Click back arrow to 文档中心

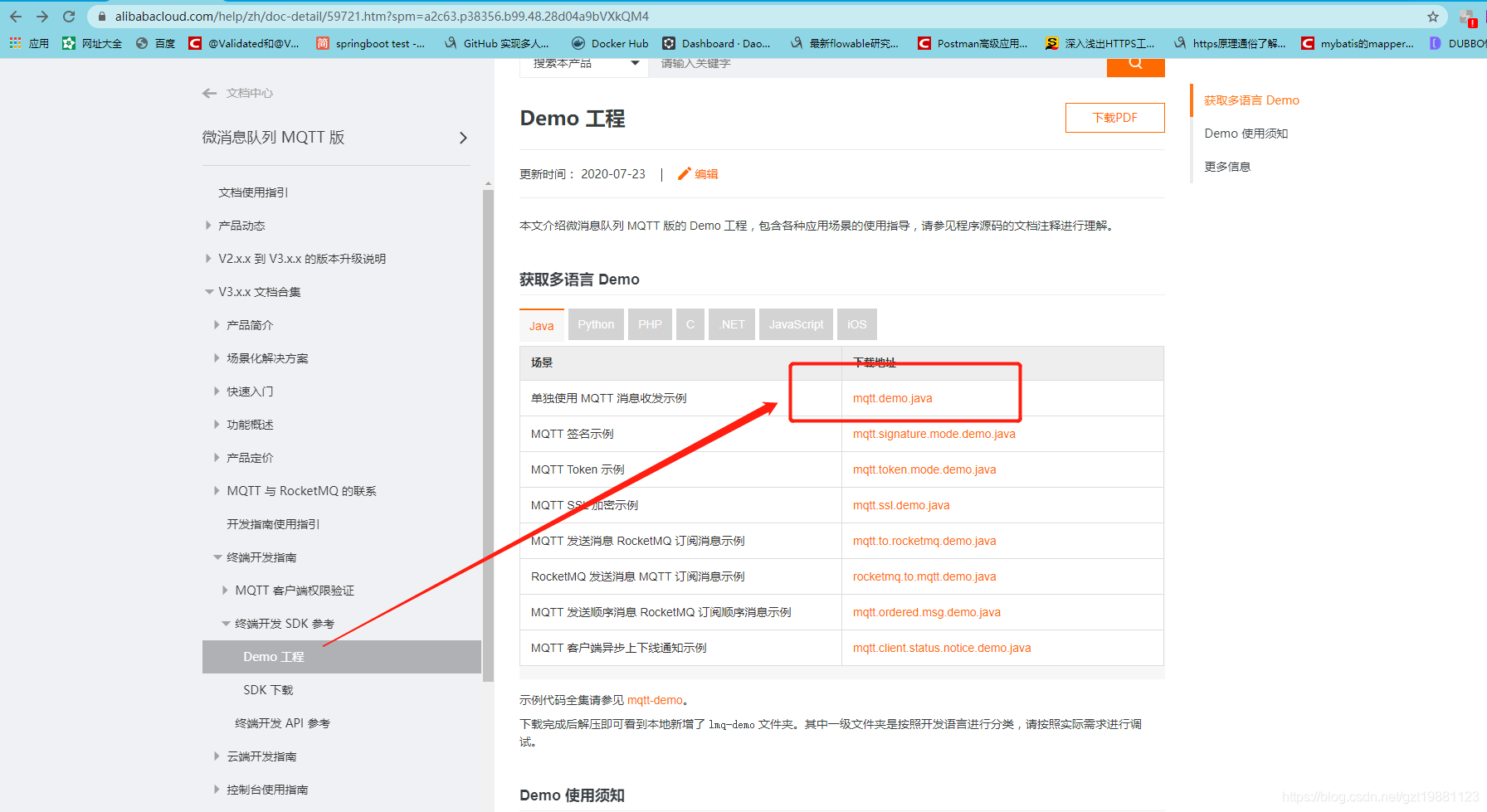(209, 93)
